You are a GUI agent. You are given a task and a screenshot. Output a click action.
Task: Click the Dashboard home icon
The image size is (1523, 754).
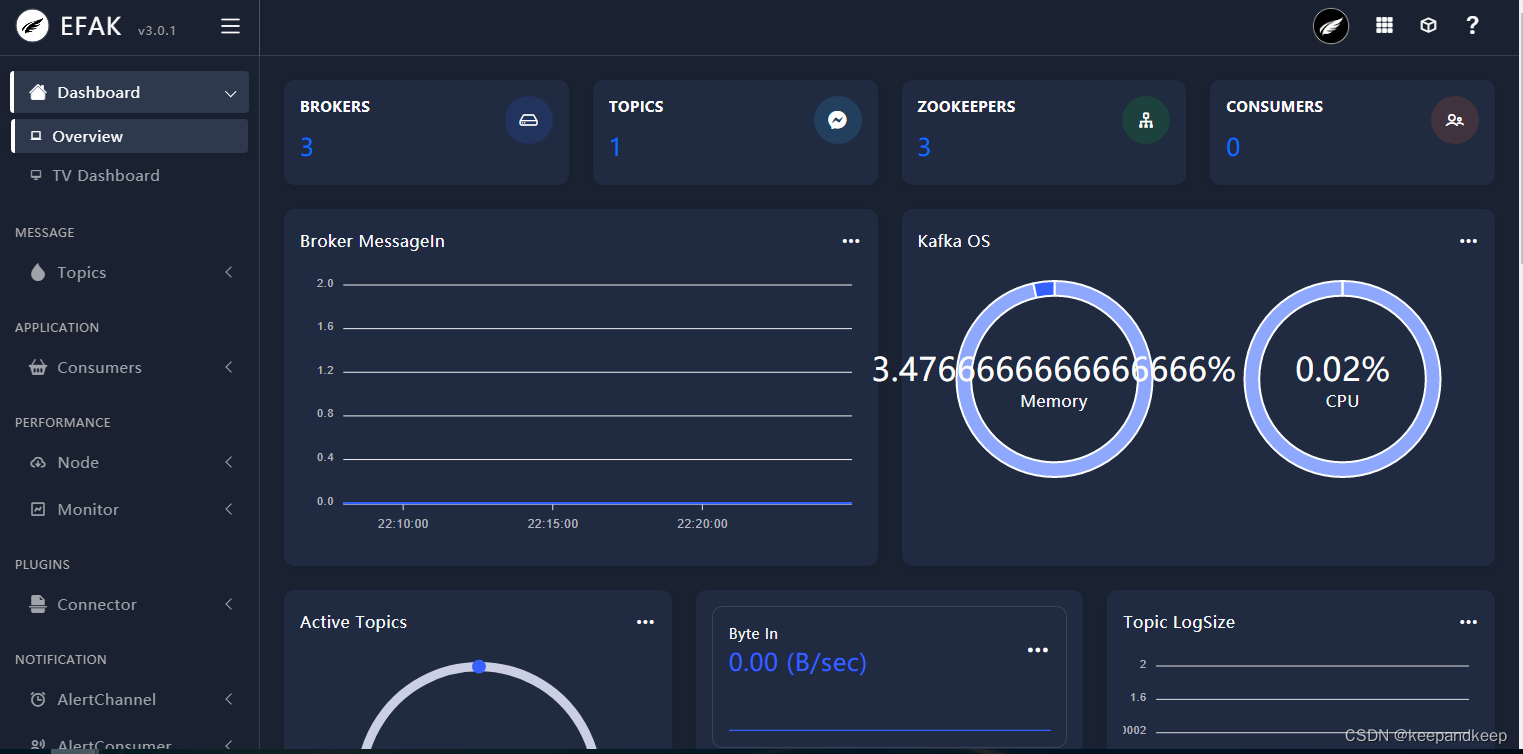click(38, 92)
